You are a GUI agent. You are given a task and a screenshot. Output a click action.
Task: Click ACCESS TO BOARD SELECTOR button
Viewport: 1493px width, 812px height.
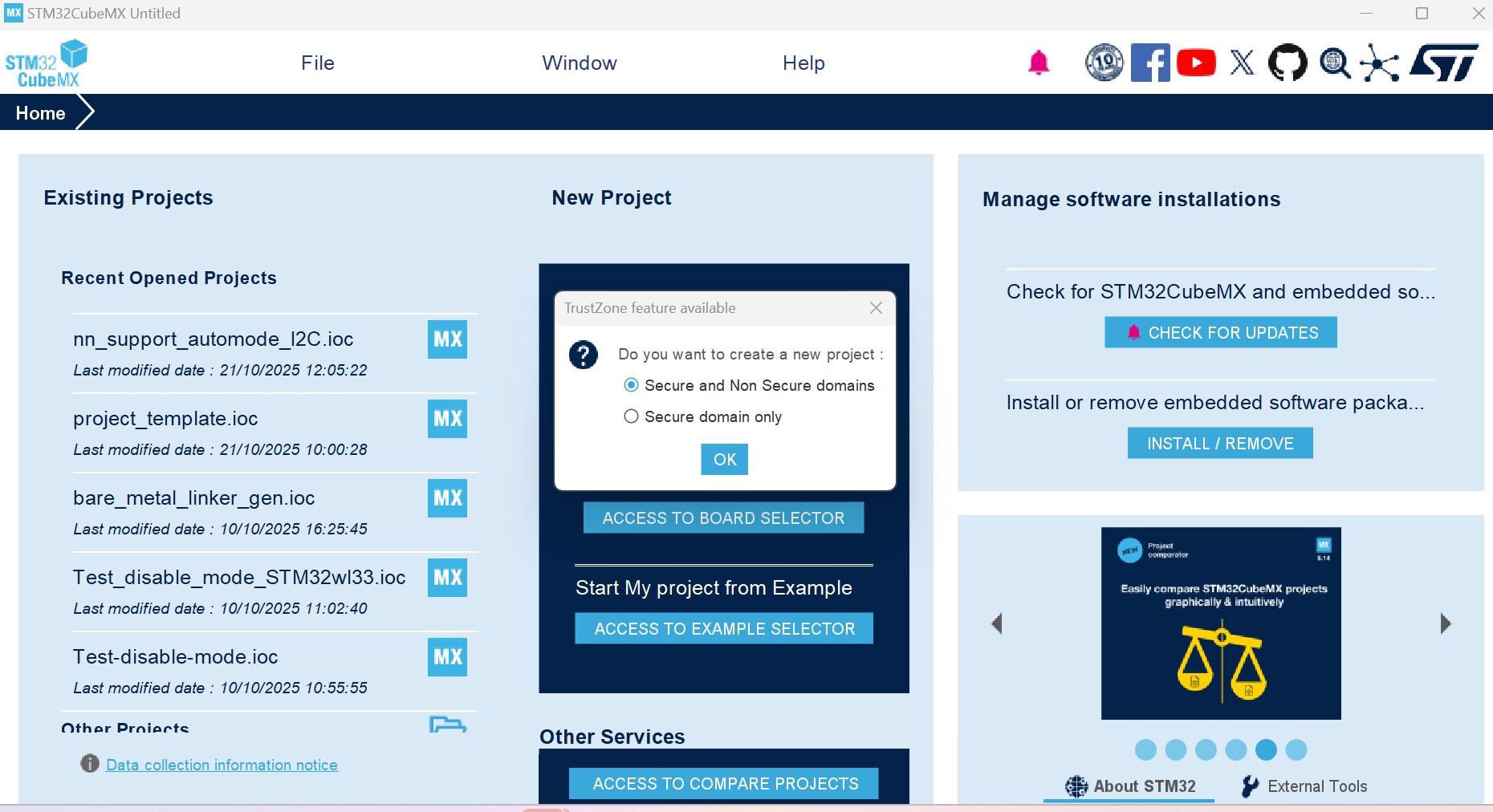723,518
